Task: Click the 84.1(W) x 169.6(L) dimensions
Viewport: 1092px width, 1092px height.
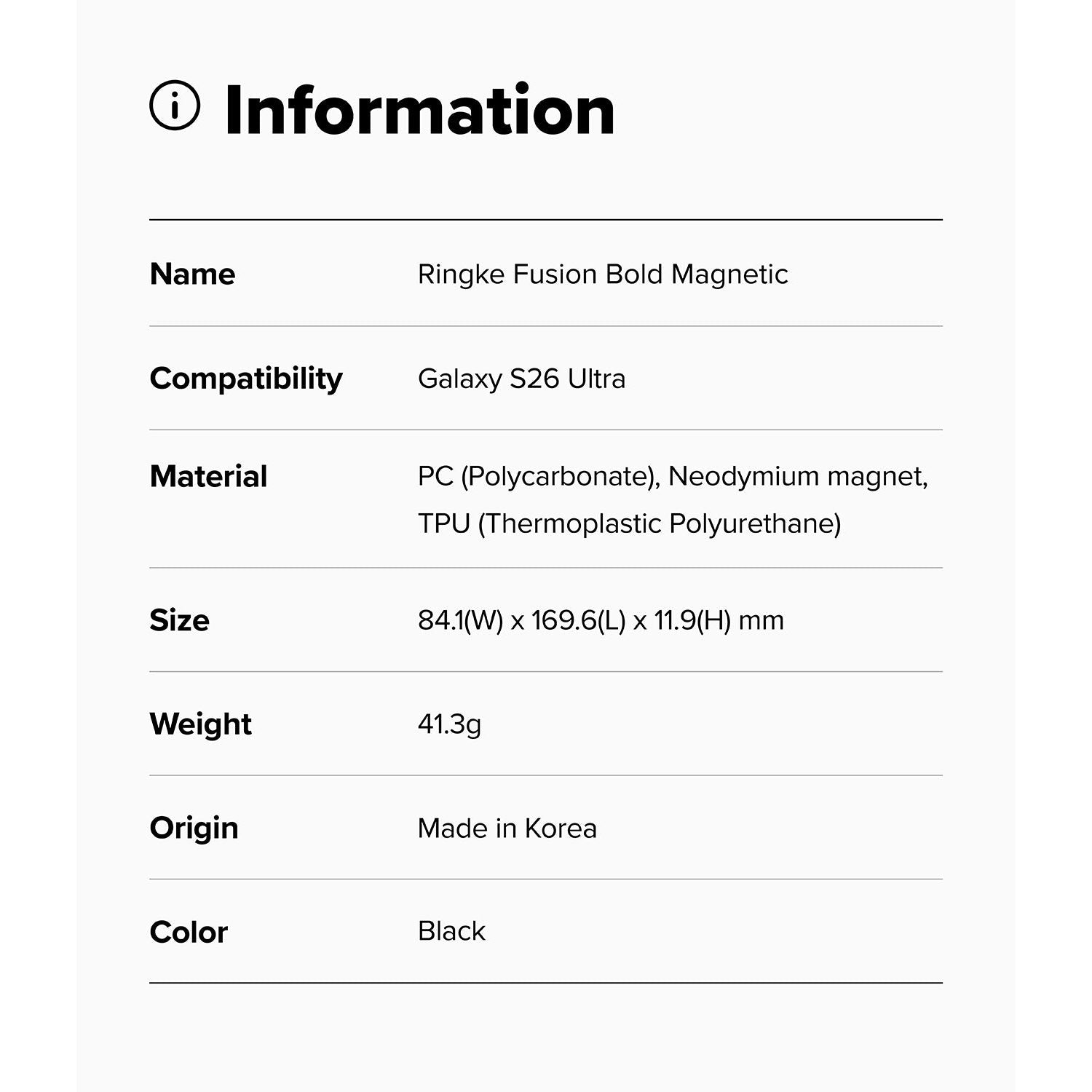Action: tap(521, 620)
